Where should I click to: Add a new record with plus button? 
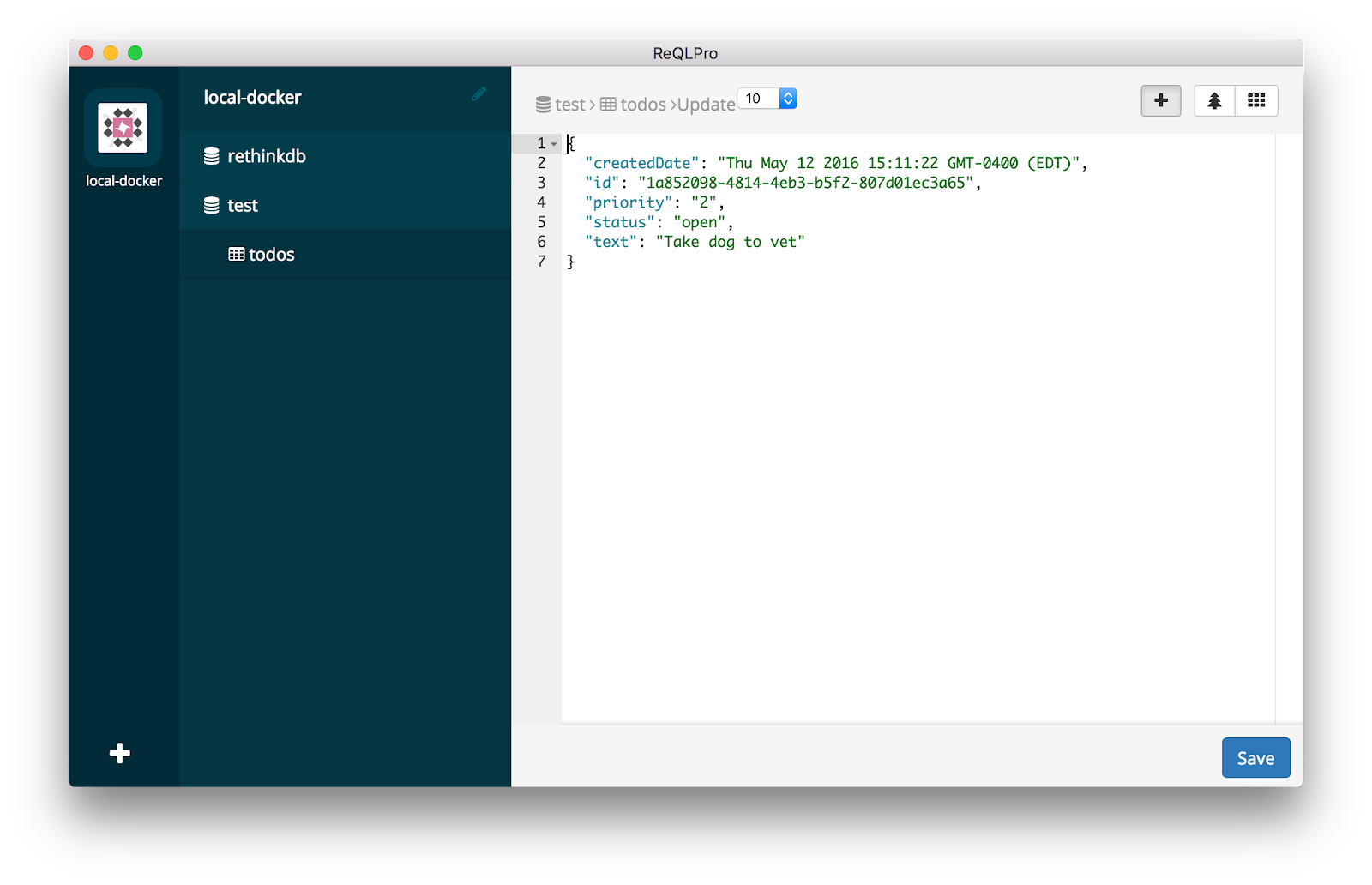(1161, 100)
